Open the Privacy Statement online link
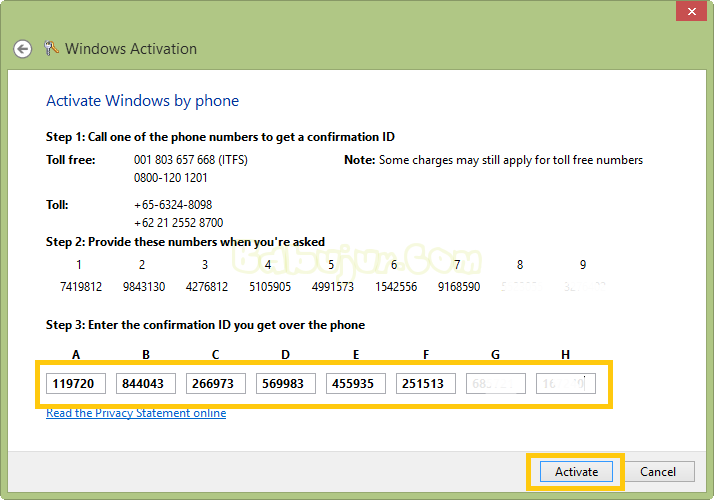 click(136, 413)
